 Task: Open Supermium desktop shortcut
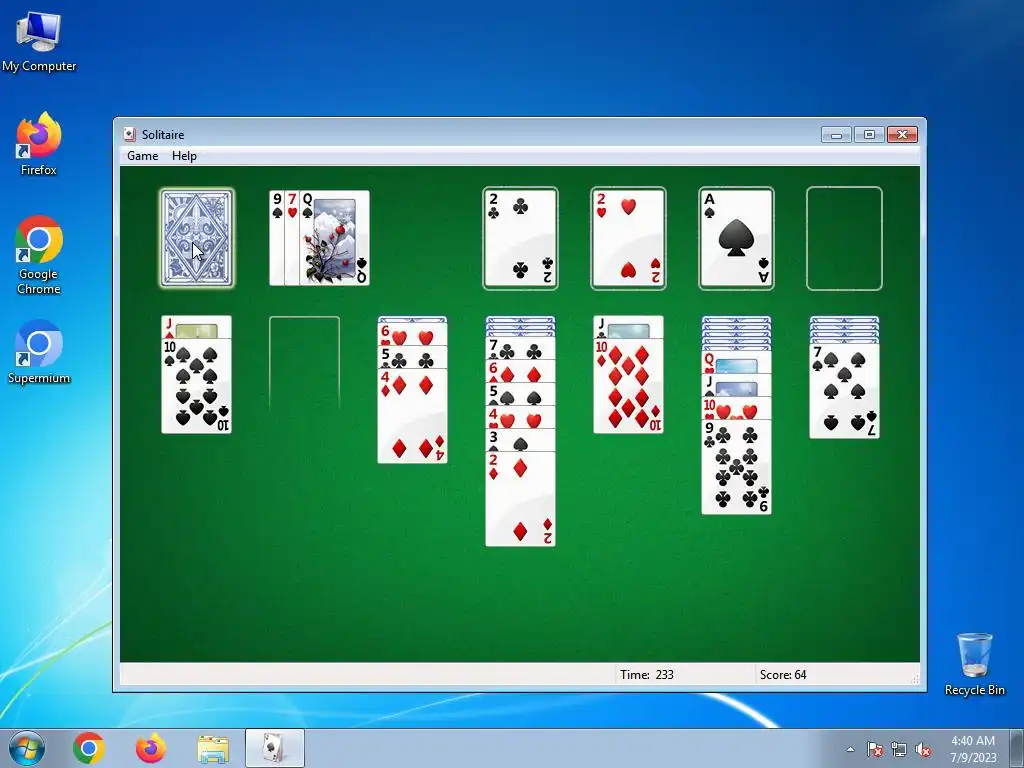pyautogui.click(x=39, y=352)
